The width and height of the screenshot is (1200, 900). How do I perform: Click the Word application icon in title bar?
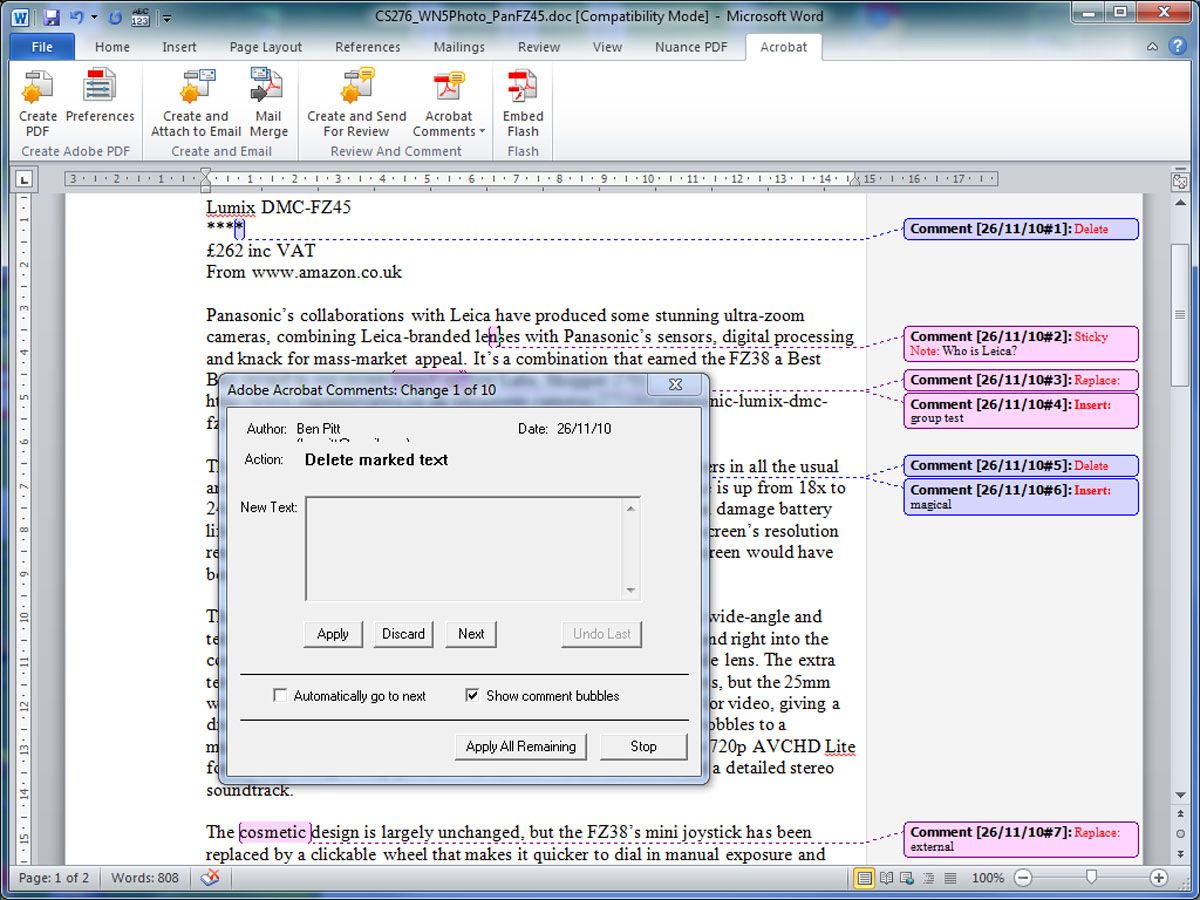tap(22, 17)
